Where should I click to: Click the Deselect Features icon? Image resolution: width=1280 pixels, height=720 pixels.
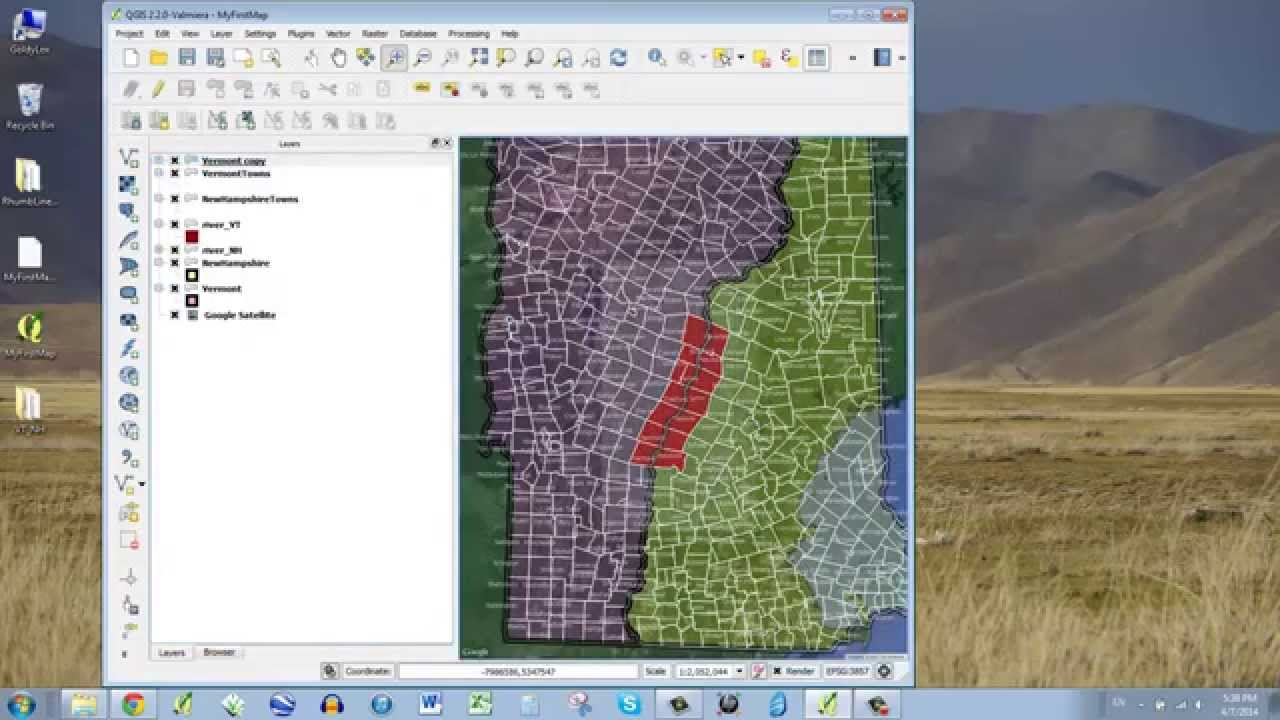[761, 58]
